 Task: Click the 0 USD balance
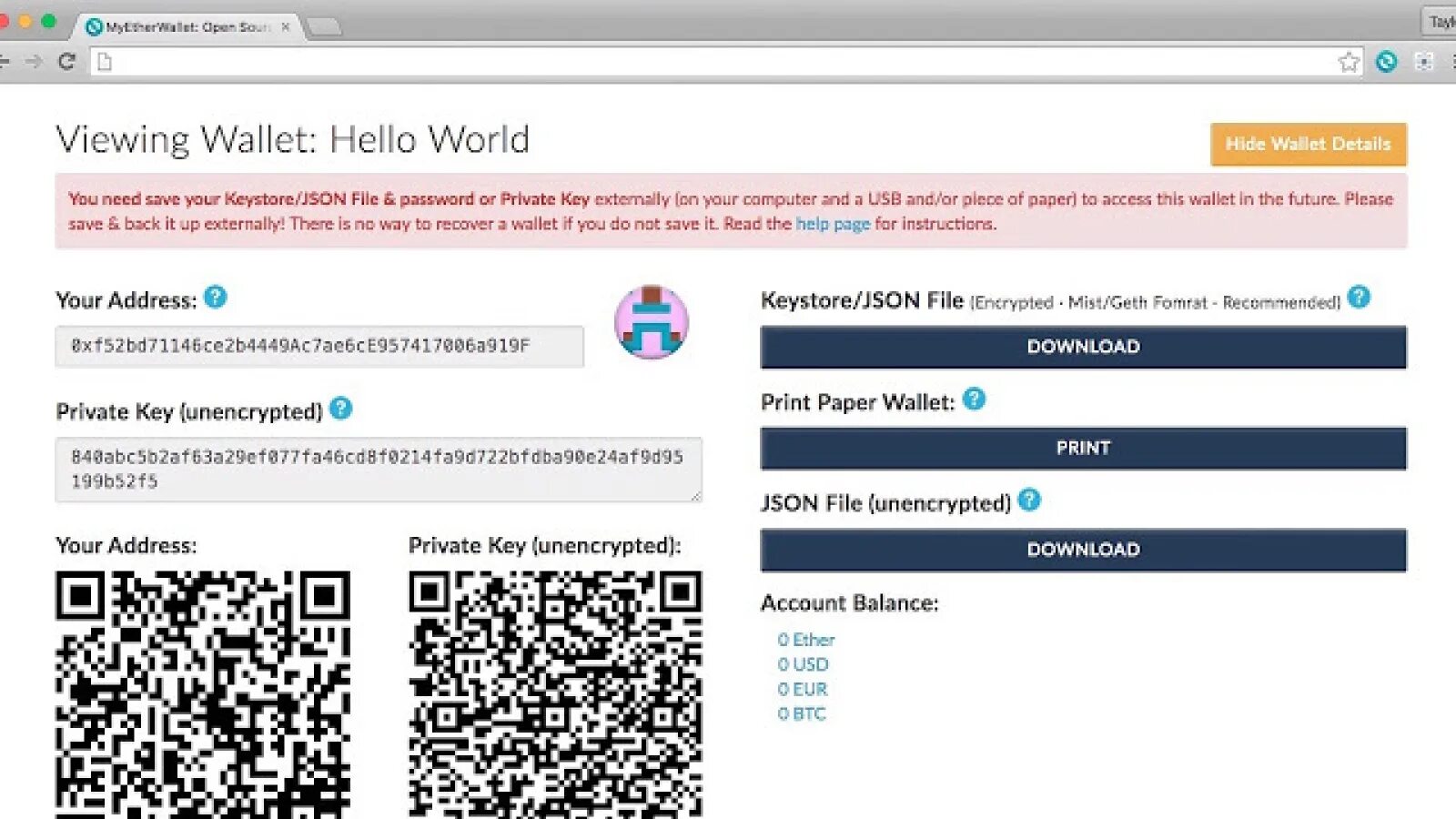click(803, 664)
